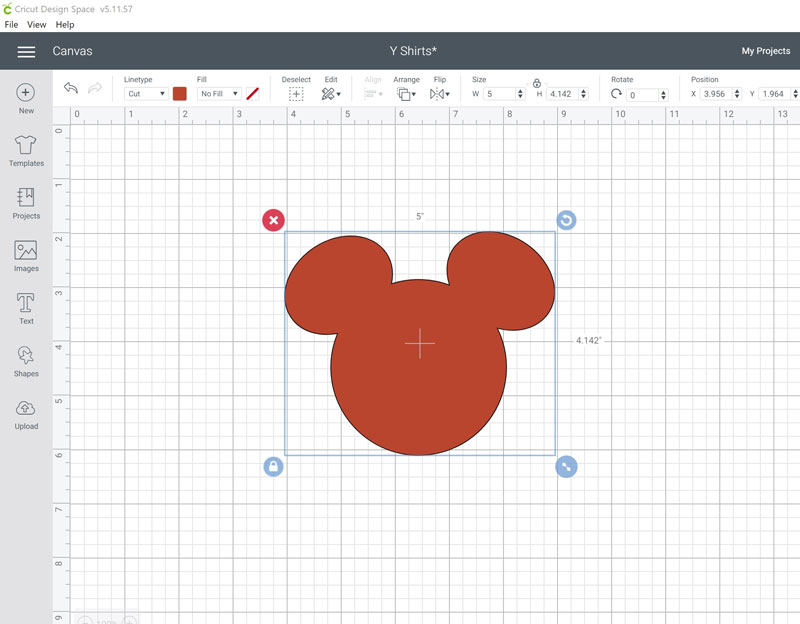Click the Canvas title label
The height and width of the screenshot is (624, 800).
(72, 51)
